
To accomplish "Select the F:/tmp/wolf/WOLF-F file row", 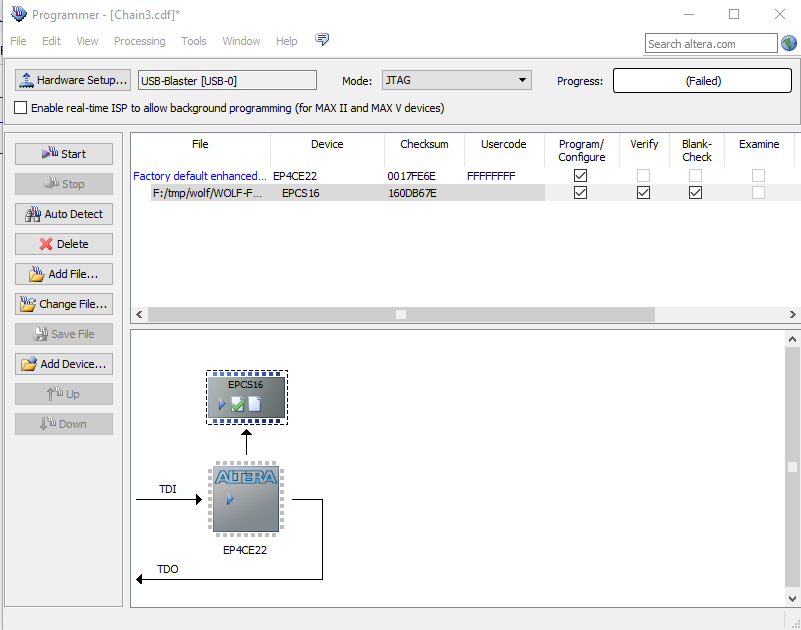I will pos(207,193).
